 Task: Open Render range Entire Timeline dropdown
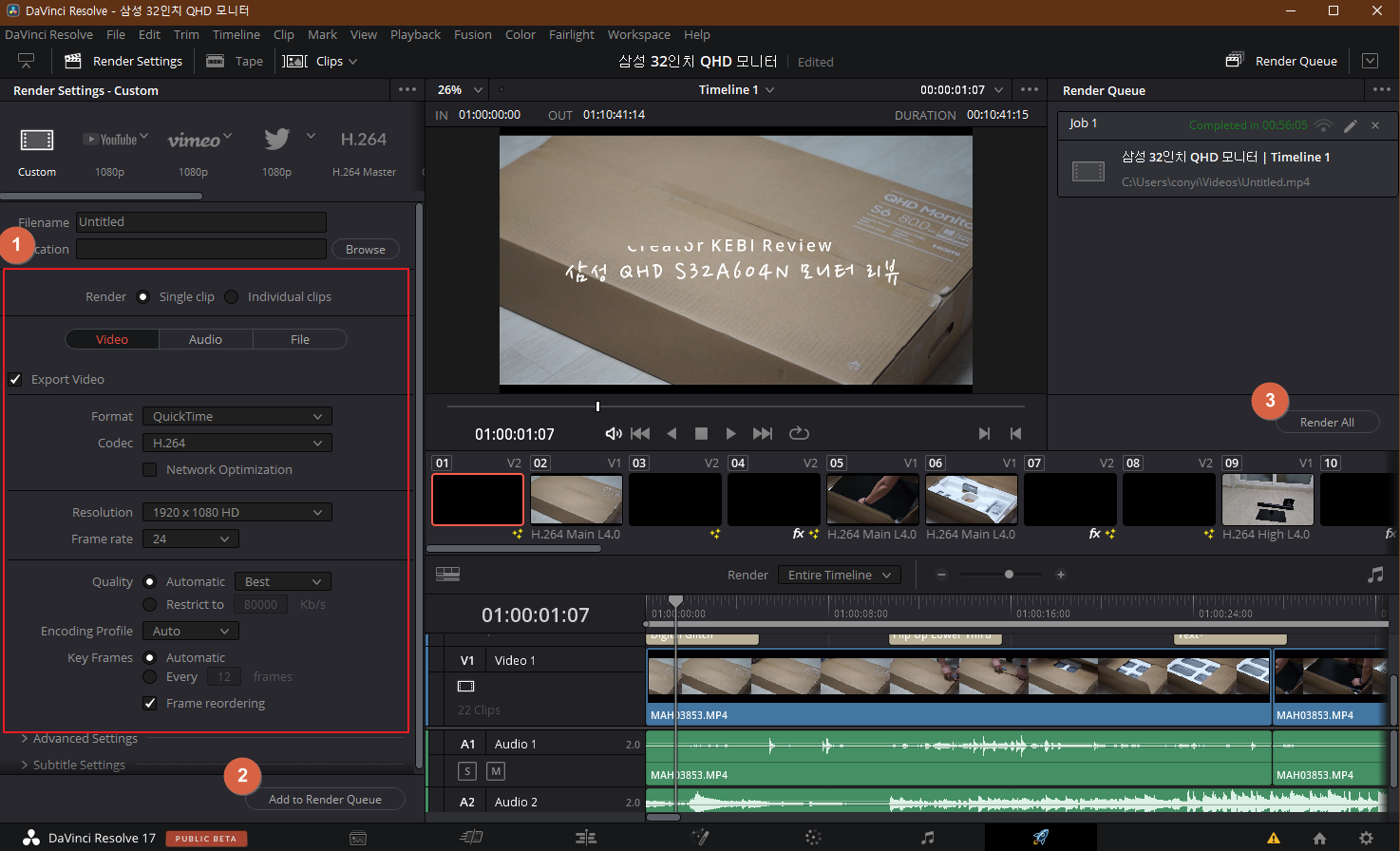pyautogui.click(x=840, y=575)
